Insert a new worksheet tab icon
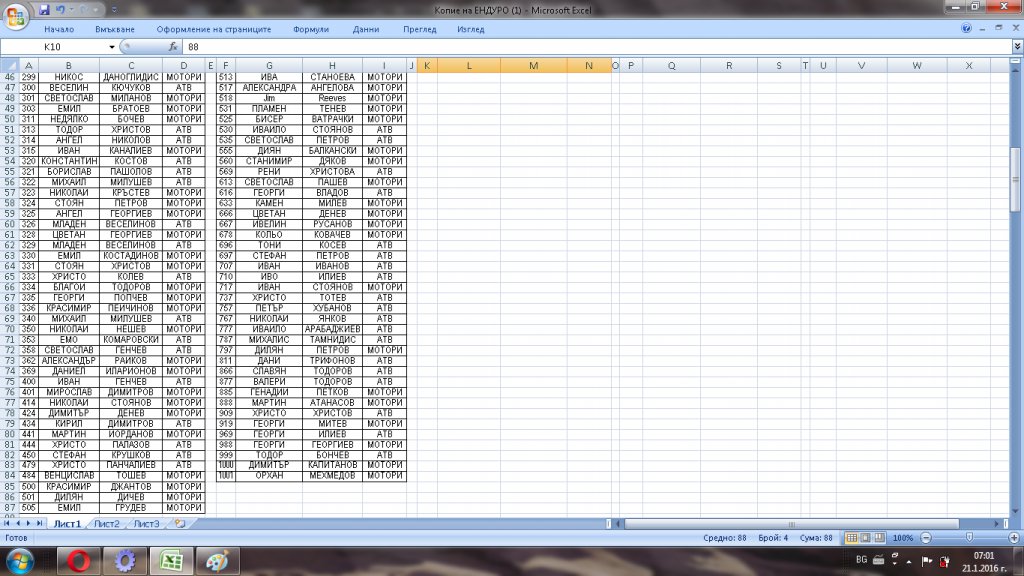Screen dimensions: 1024x576 (179, 523)
